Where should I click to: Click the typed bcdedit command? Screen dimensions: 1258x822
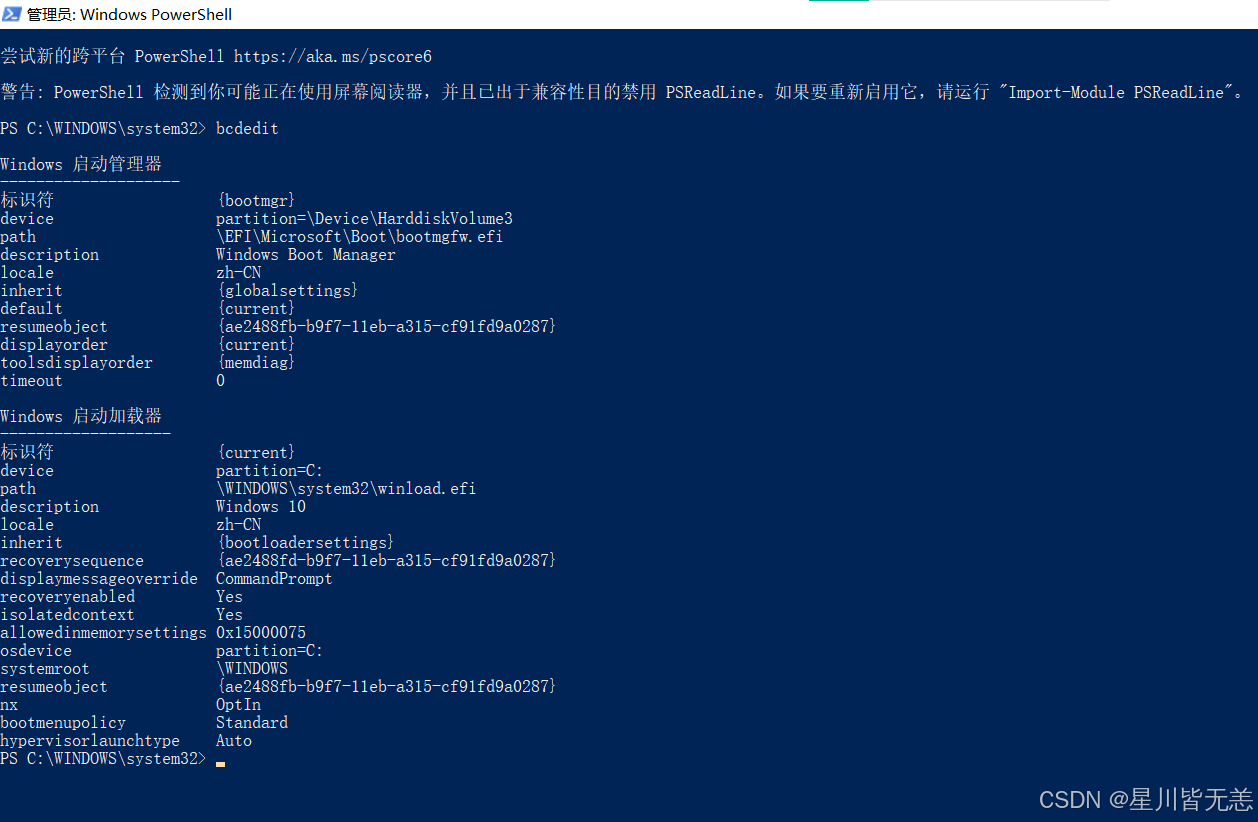click(x=247, y=129)
